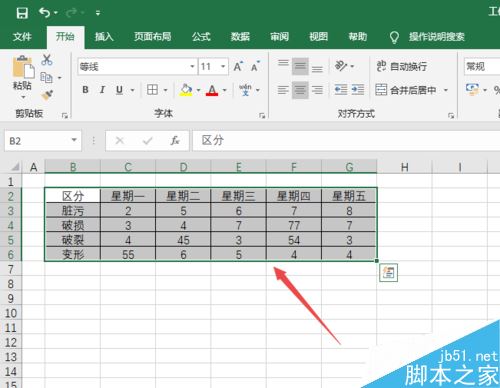Switch to the 帮助 ribbon tab
500x388 pixels.
coord(358,36)
